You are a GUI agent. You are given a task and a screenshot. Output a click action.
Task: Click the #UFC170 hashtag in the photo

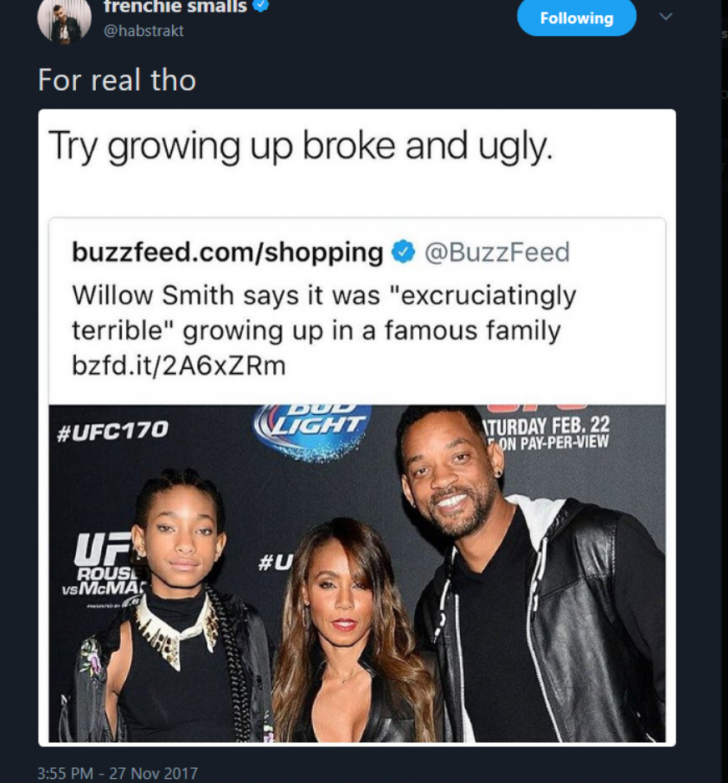coord(113,431)
